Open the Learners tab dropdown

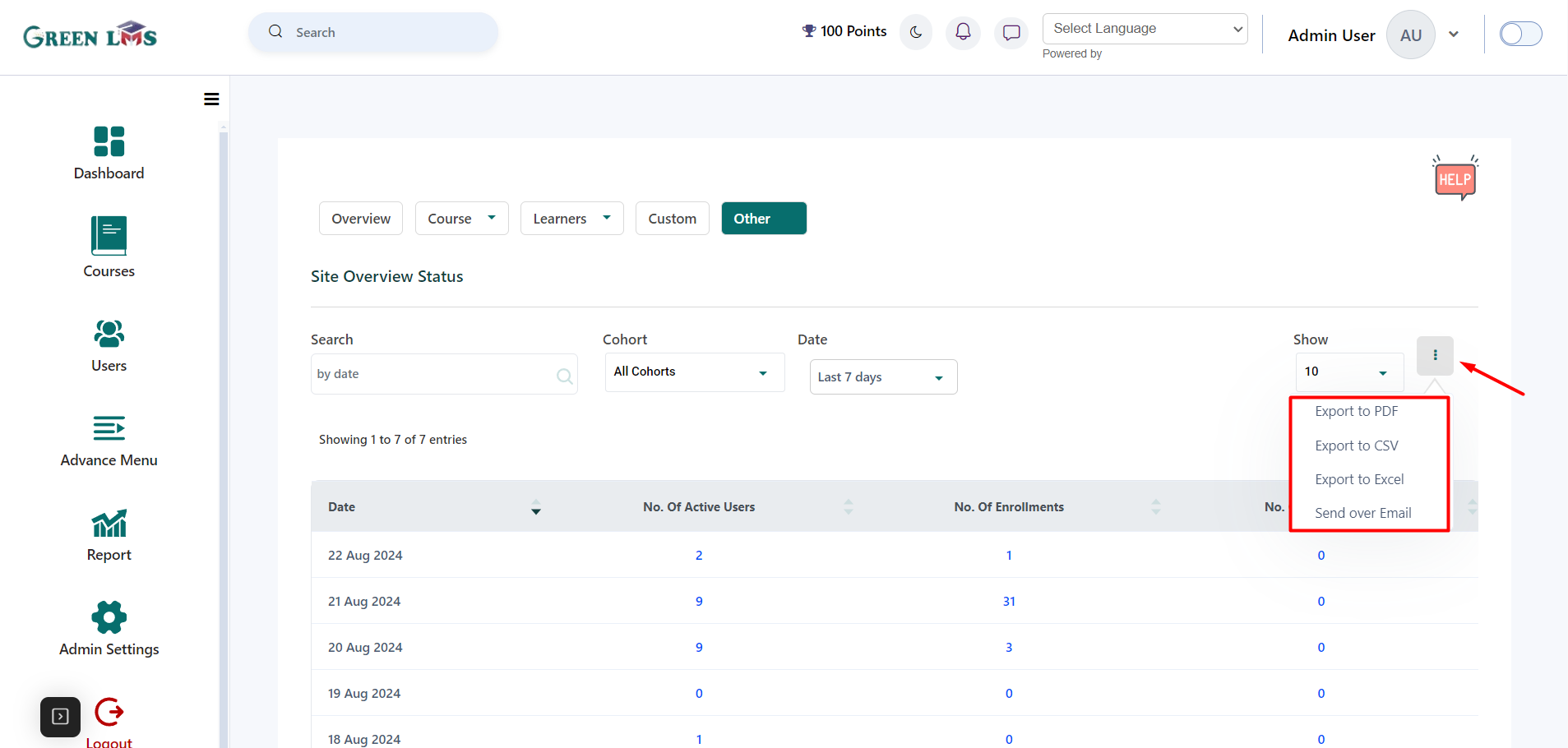571,218
